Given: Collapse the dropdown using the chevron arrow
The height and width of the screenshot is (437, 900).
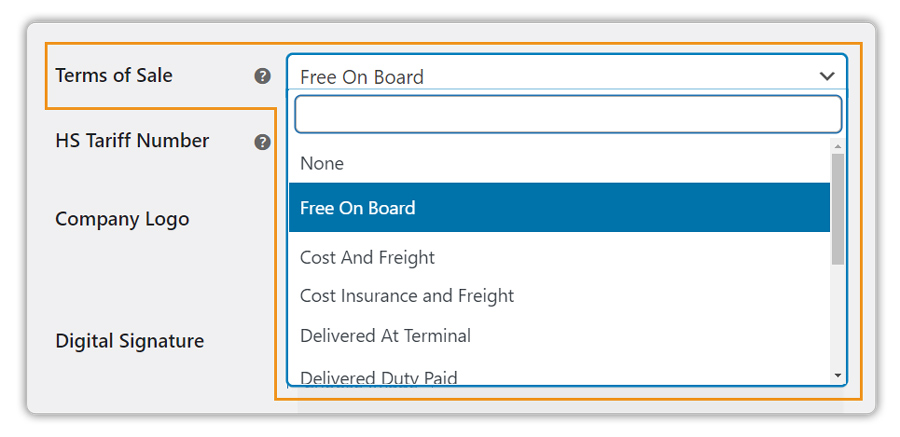Looking at the screenshot, I should point(827,76).
